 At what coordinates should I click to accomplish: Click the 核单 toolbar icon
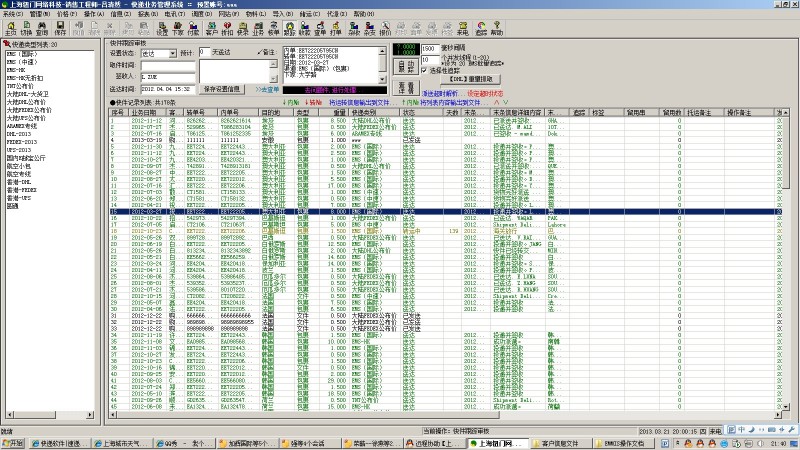coord(273,28)
